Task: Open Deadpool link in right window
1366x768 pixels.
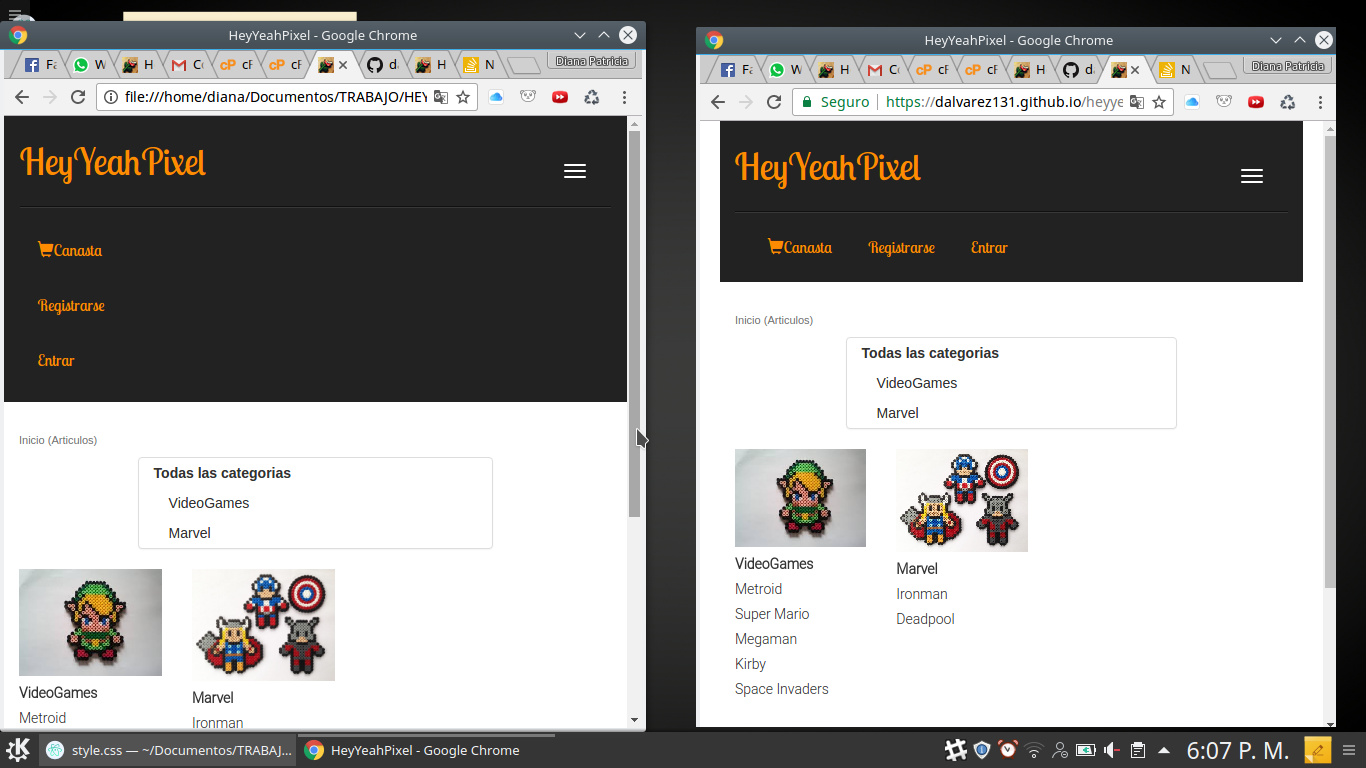Action: tap(926, 619)
